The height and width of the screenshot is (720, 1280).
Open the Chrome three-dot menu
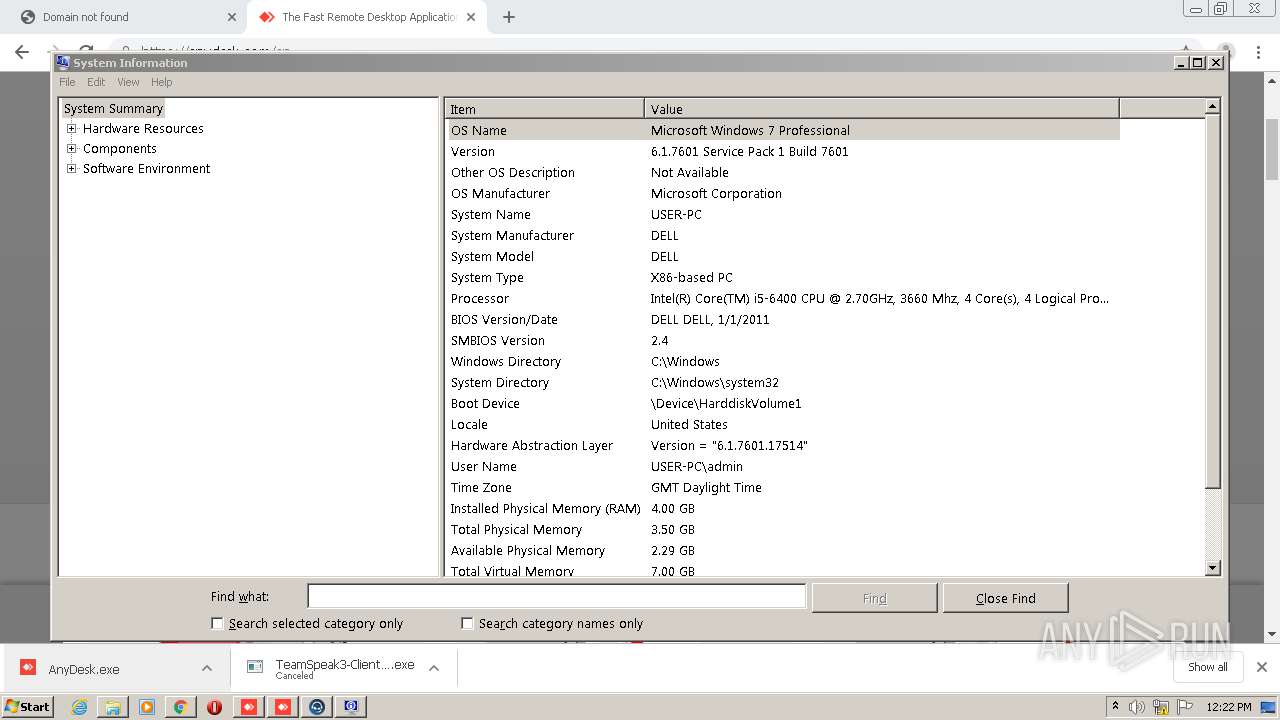click(x=1259, y=52)
